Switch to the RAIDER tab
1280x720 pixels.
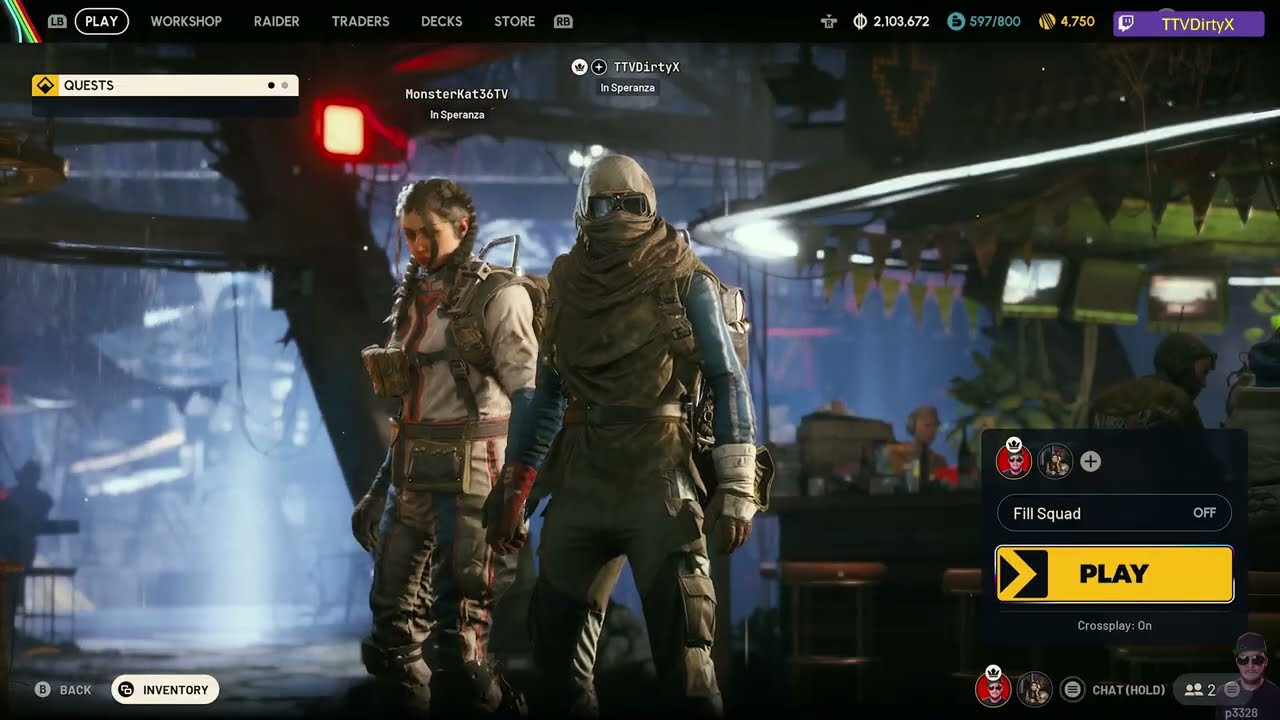click(276, 21)
